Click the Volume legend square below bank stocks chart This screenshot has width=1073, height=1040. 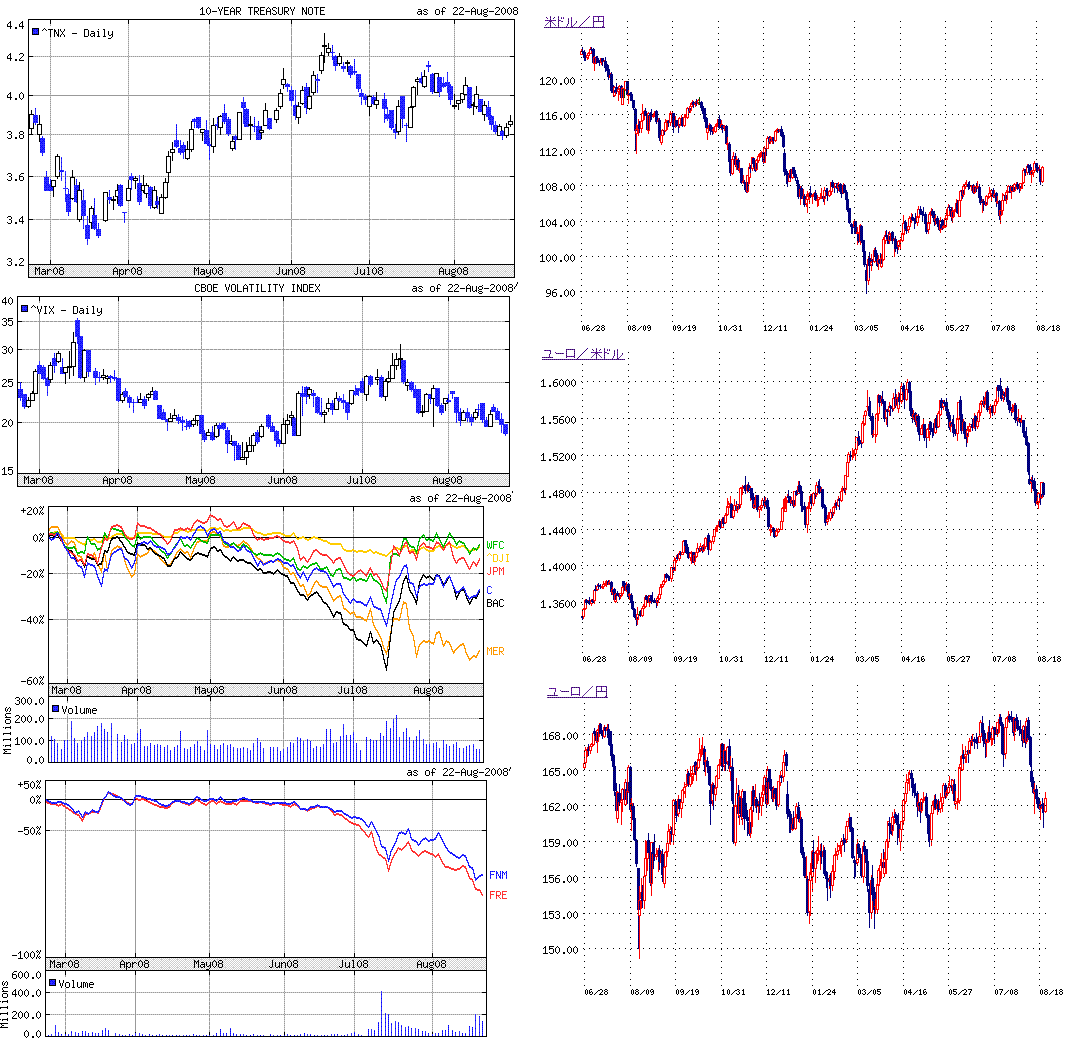[x=55, y=710]
